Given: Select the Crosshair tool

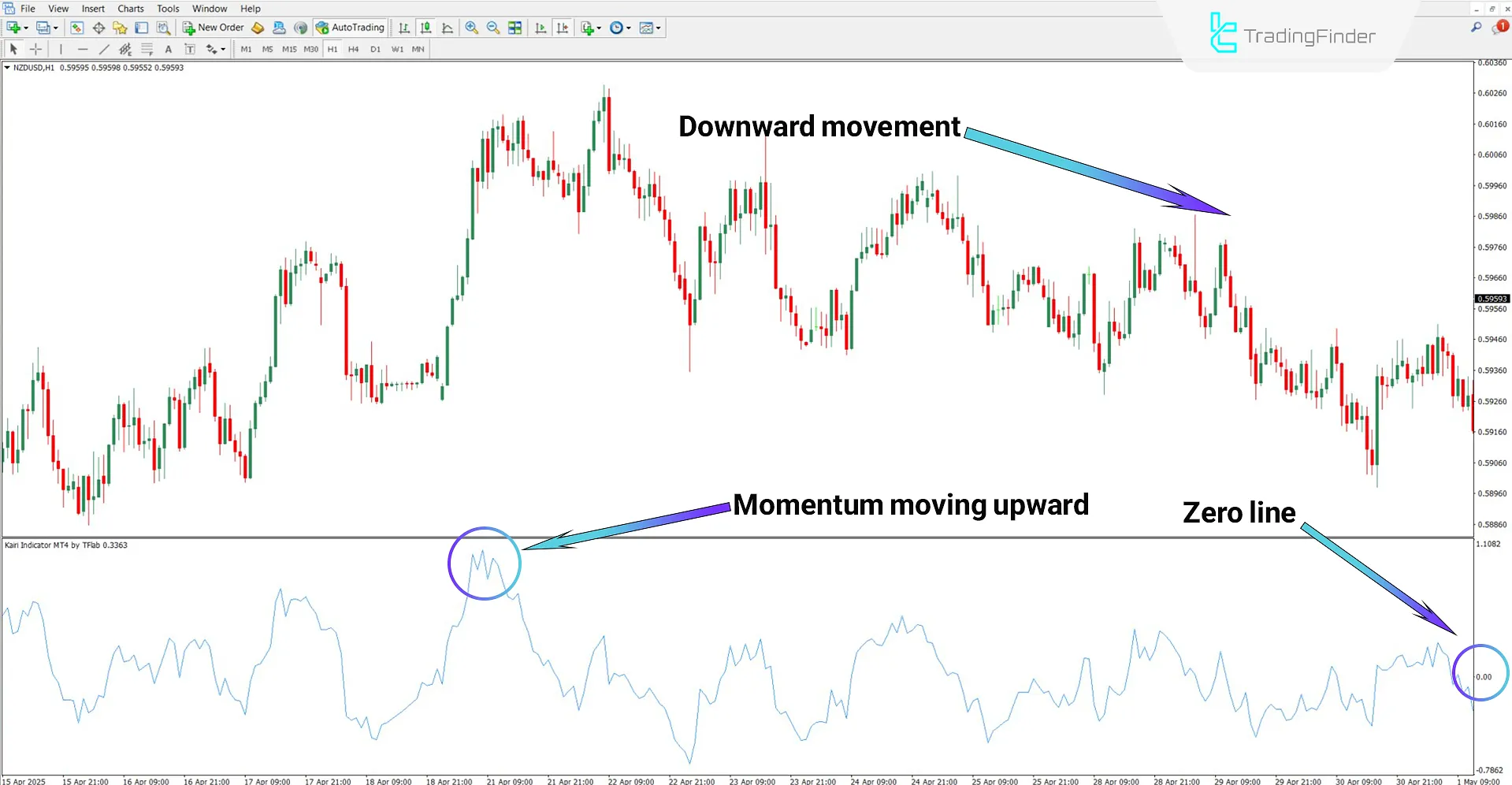Looking at the screenshot, I should click(x=35, y=48).
